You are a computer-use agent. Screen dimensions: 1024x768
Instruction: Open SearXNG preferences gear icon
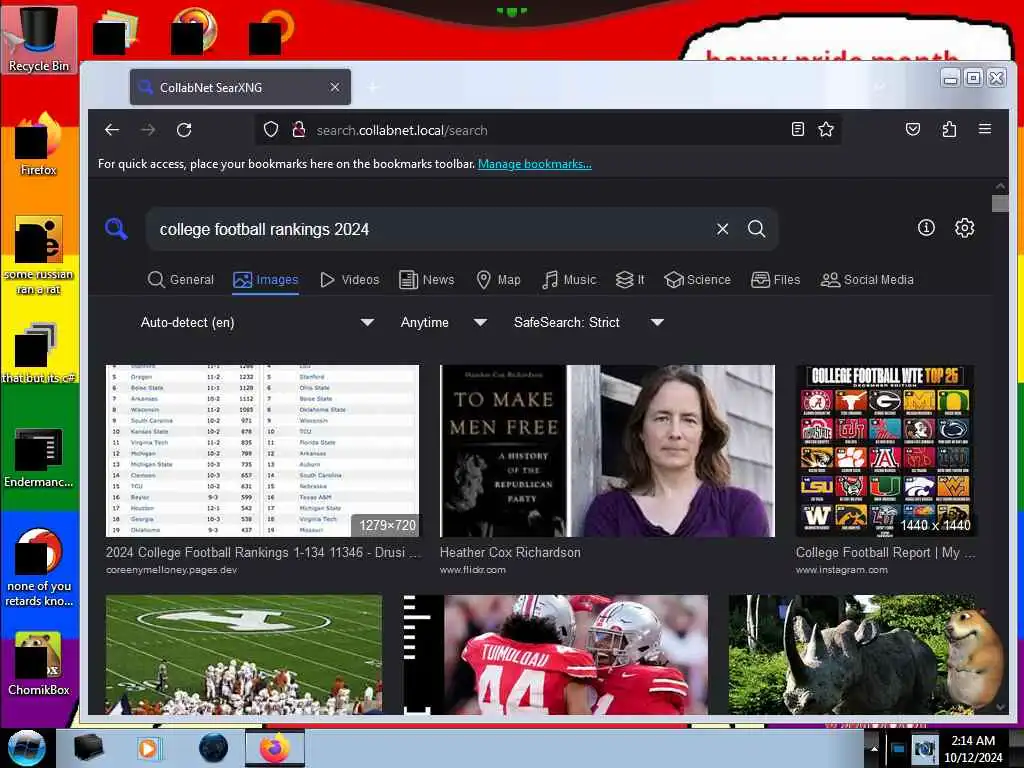[x=965, y=227]
